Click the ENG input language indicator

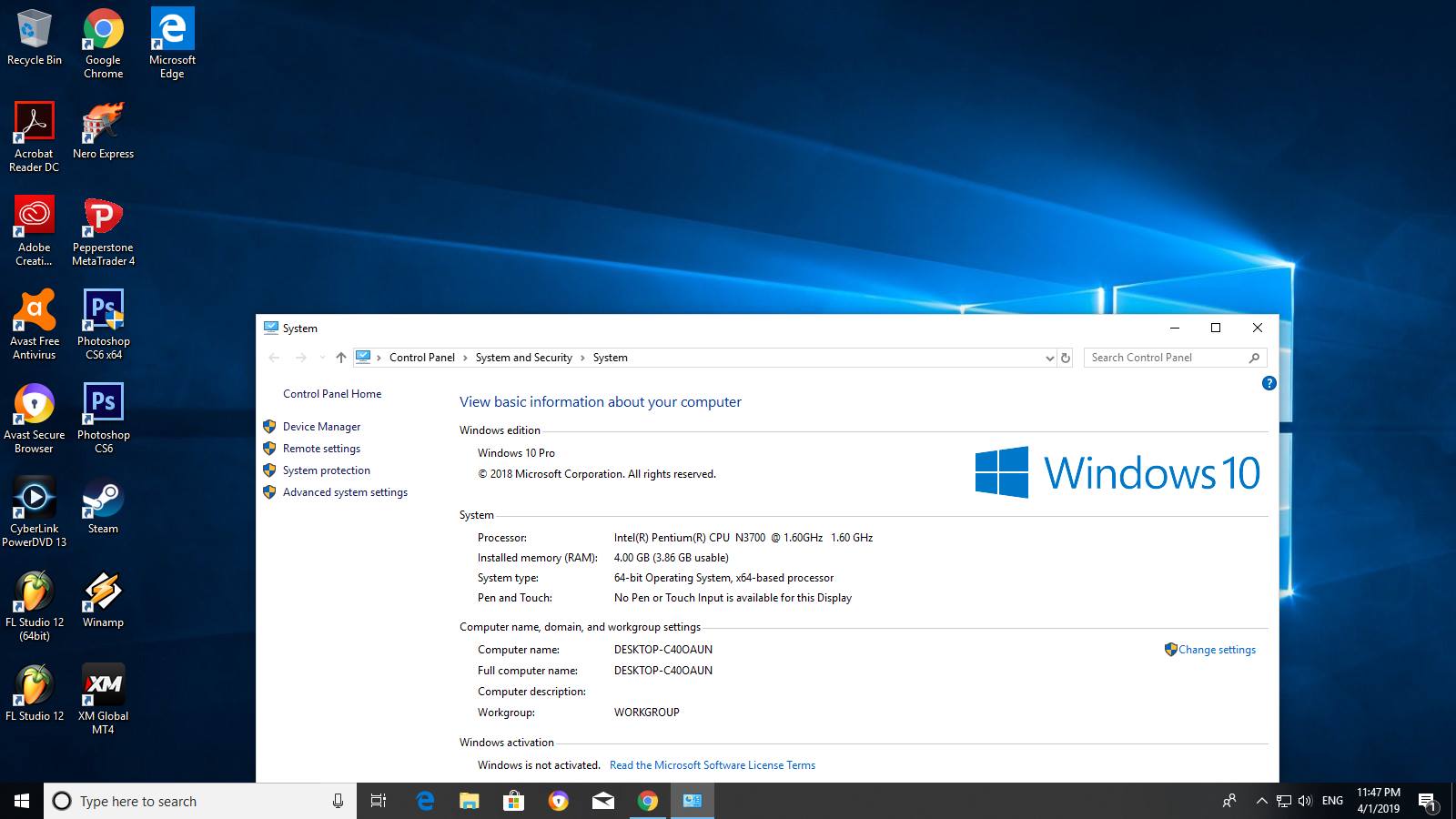[1332, 801]
